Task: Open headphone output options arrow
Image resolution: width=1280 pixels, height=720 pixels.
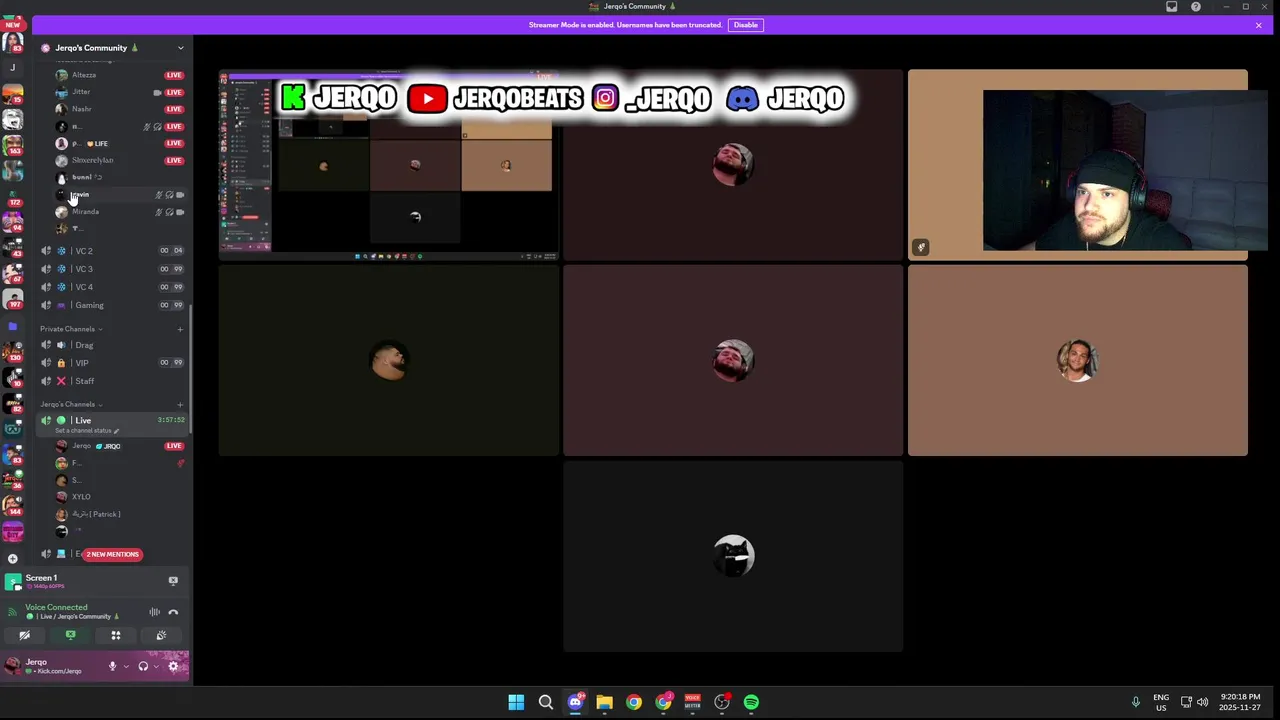Action: (156, 666)
